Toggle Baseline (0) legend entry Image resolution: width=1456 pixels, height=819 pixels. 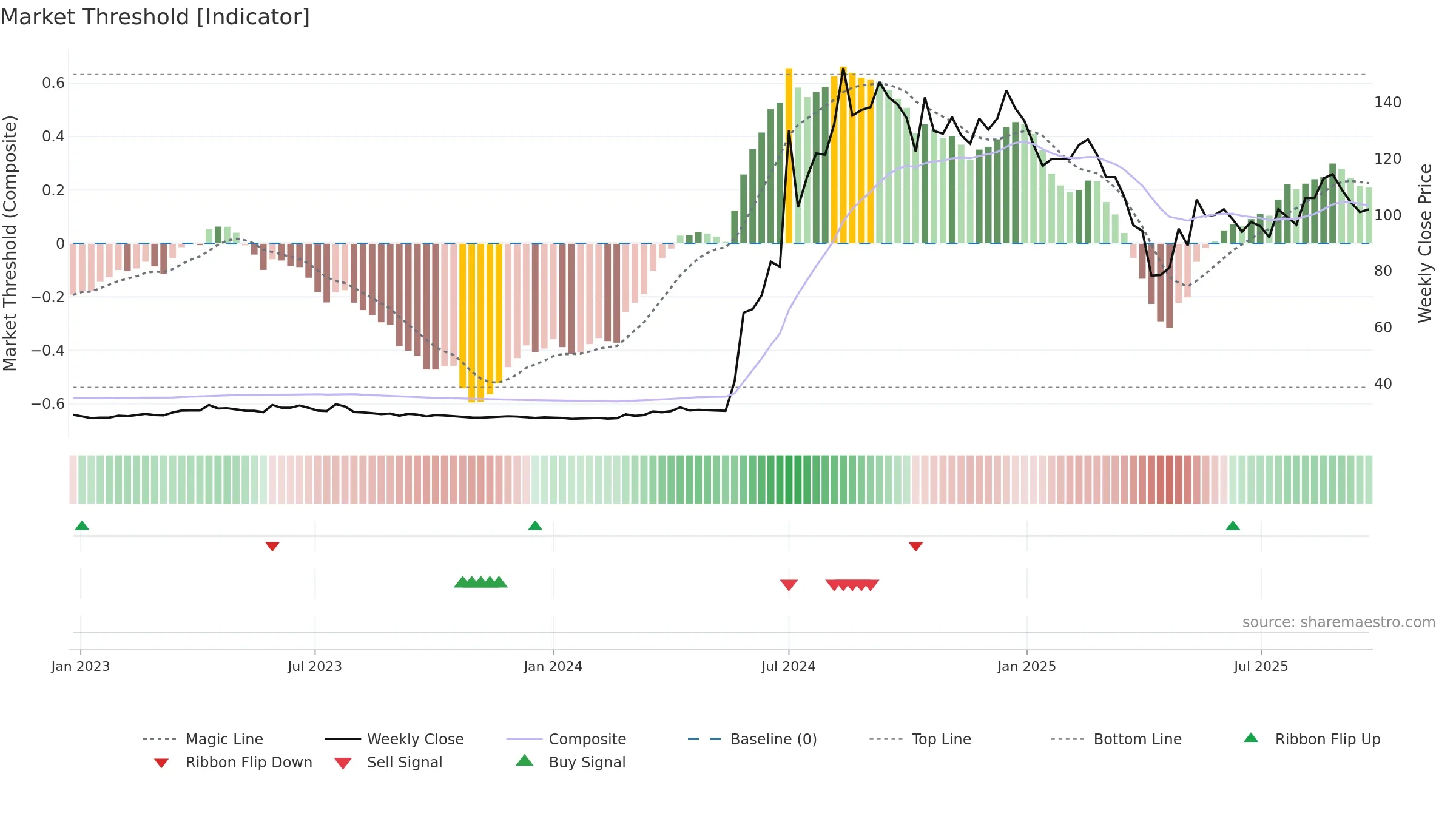tap(752, 739)
